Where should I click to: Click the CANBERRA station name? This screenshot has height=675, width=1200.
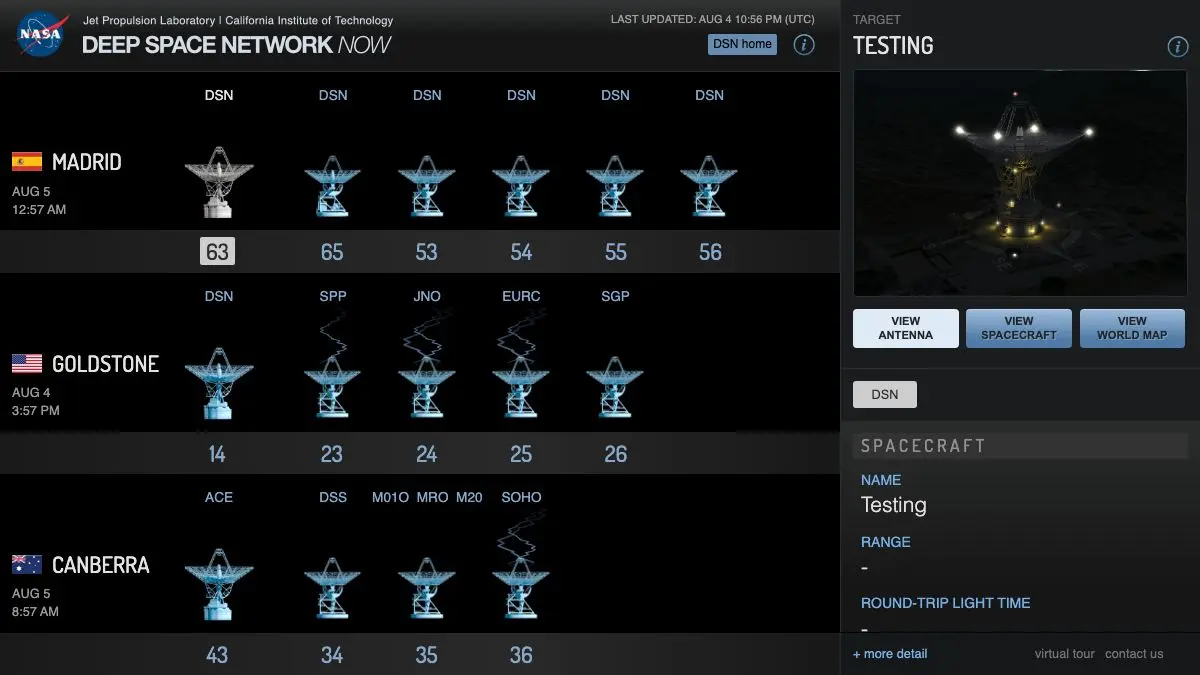(x=101, y=565)
